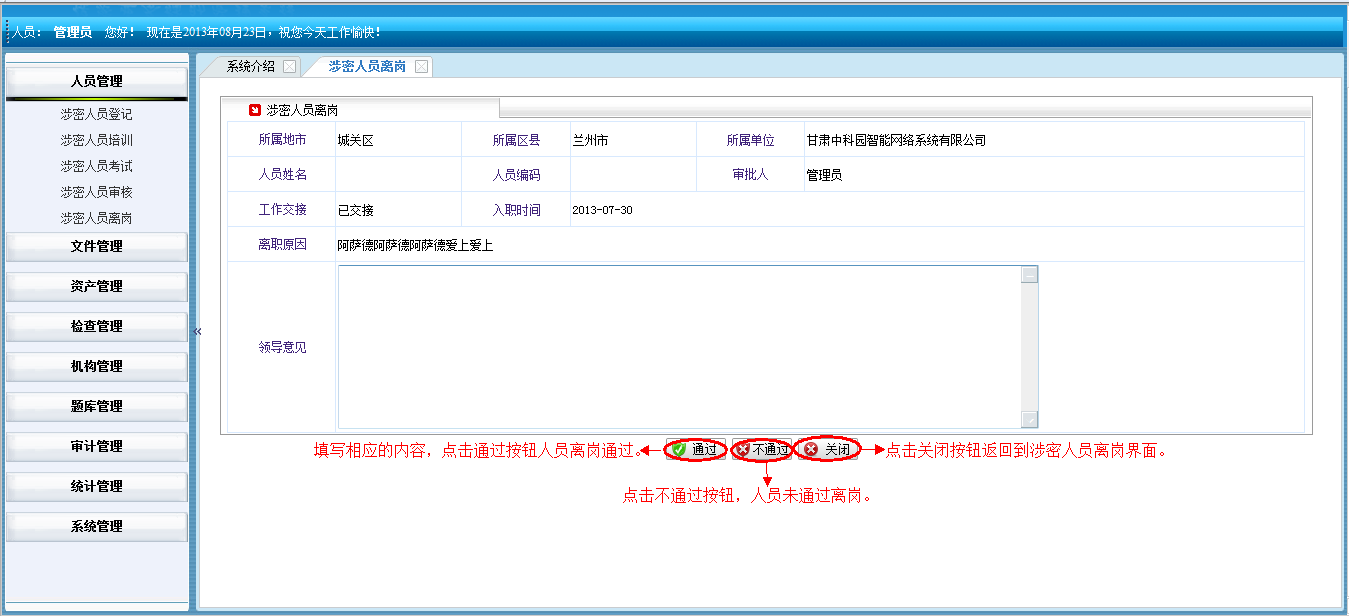Close the 涉密人员离岗 tab with its X icon
Screen dimensions: 1349x616
click(x=421, y=67)
